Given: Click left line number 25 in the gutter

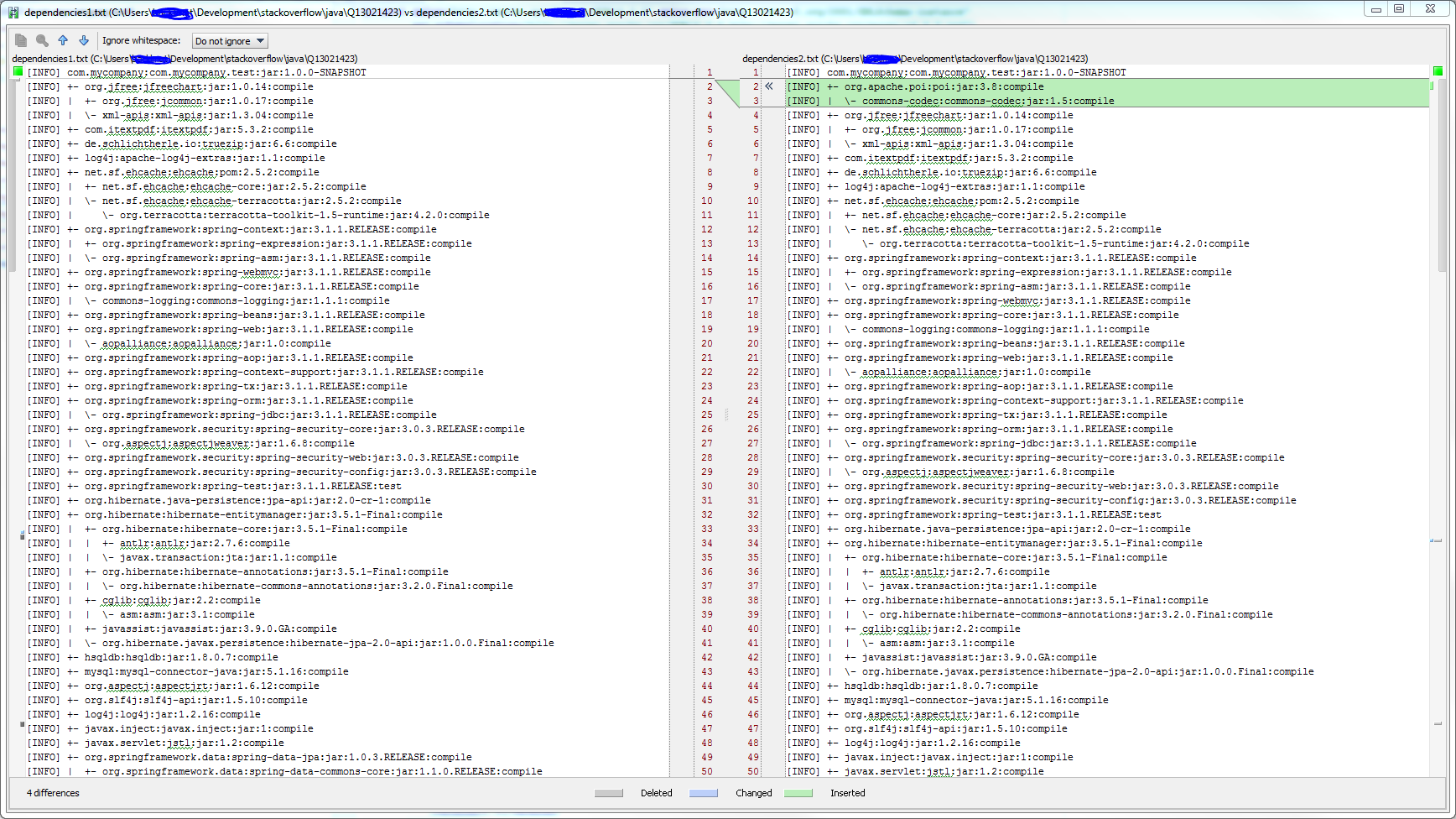Looking at the screenshot, I should pyautogui.click(x=707, y=415).
